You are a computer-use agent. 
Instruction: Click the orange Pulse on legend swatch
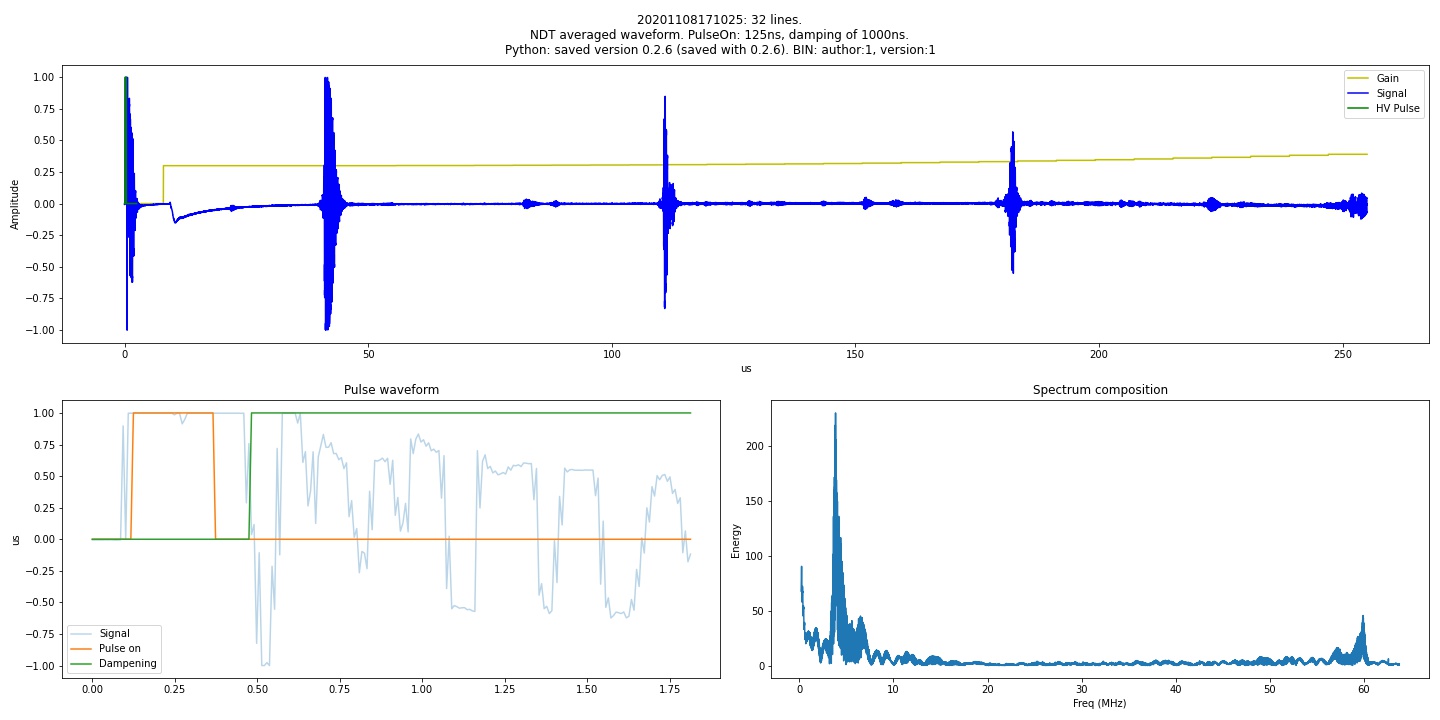tap(81, 648)
